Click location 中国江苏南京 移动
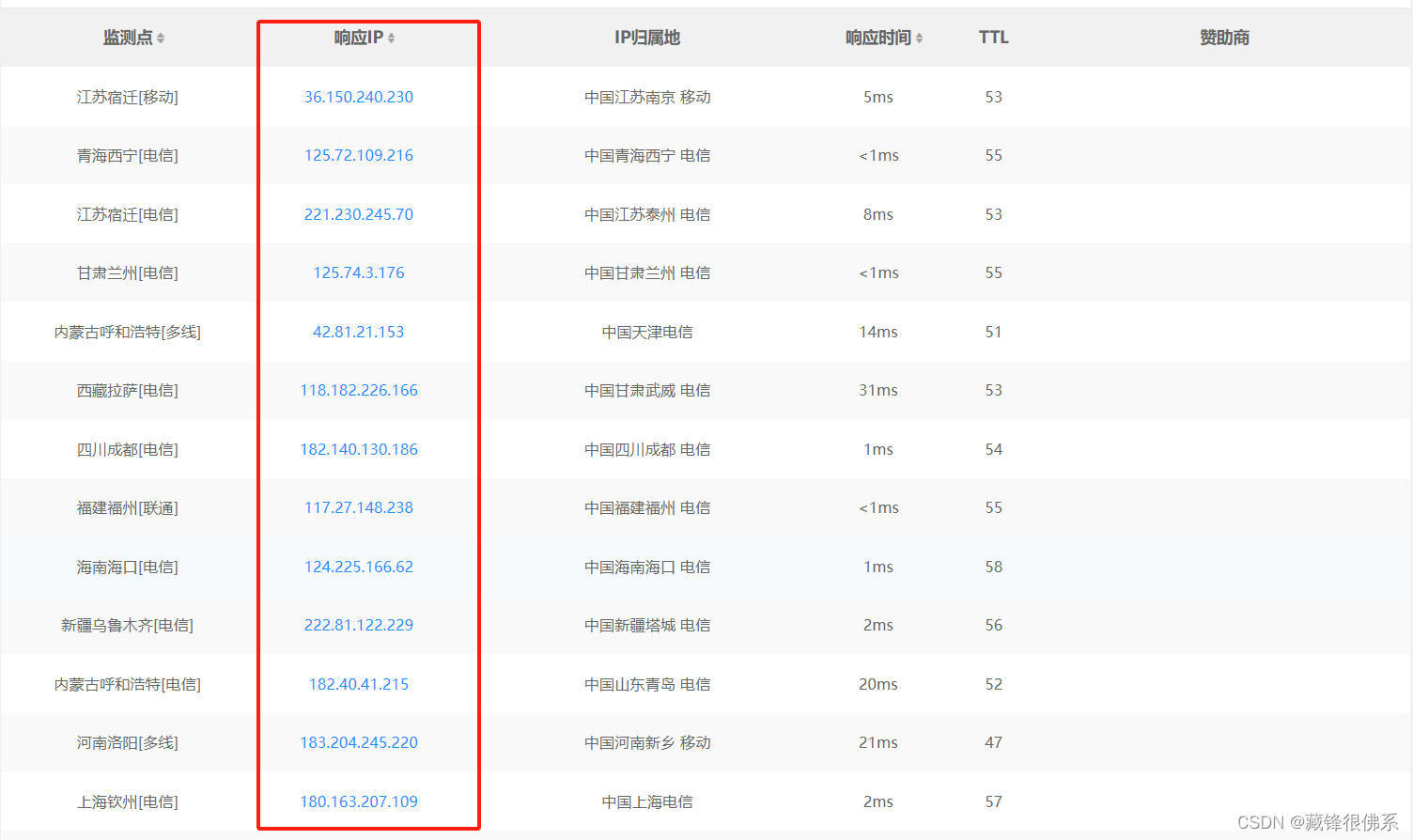Viewport: 1413px width, 840px height. point(647,97)
